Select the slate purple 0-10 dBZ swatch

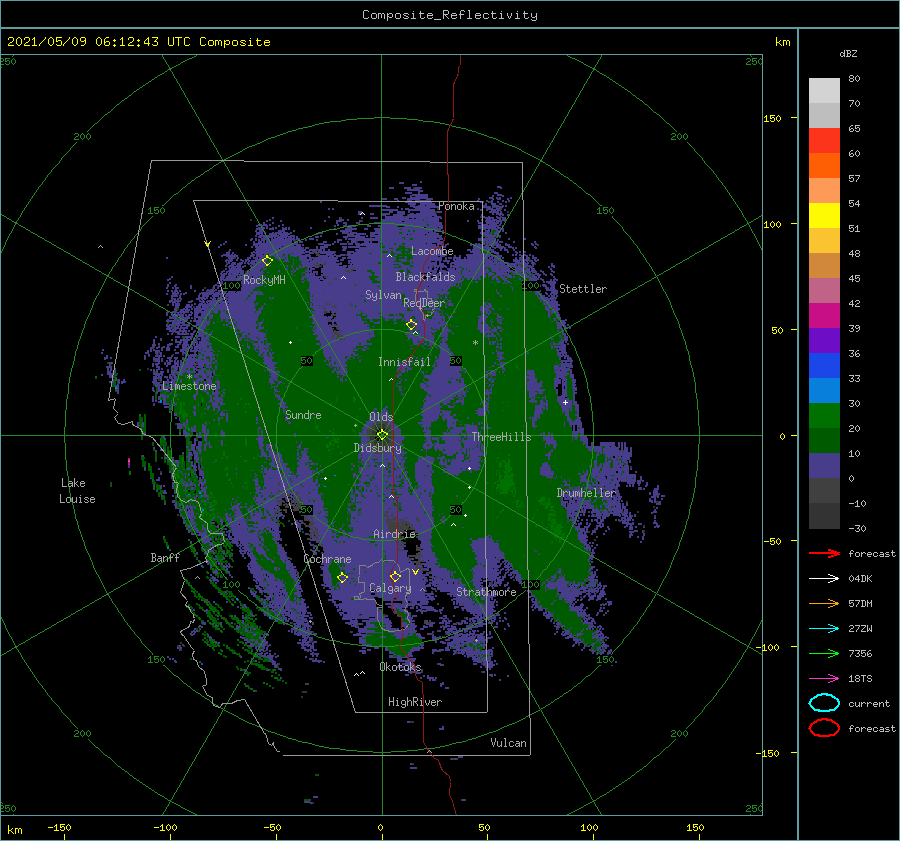[x=824, y=466]
